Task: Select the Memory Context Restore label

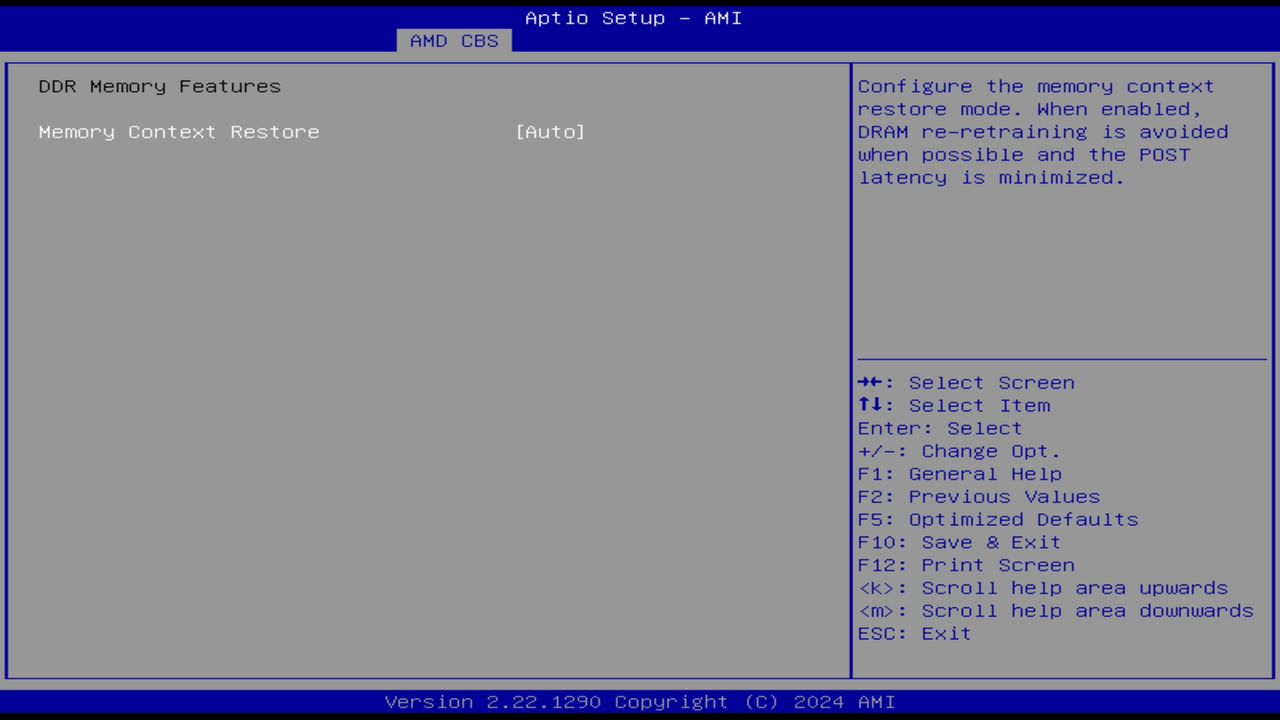Action: point(179,132)
